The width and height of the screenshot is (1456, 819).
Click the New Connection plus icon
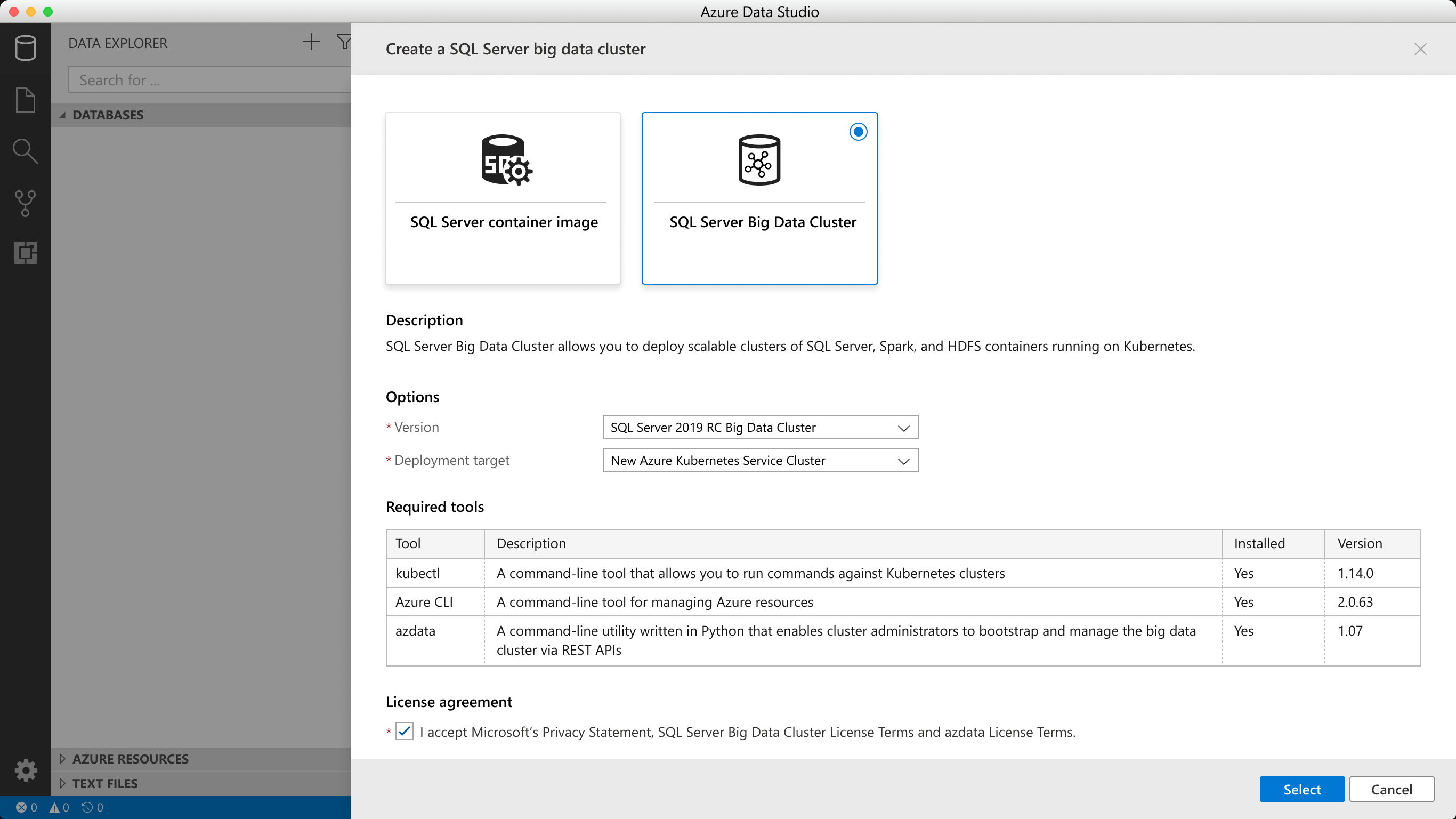(311, 41)
